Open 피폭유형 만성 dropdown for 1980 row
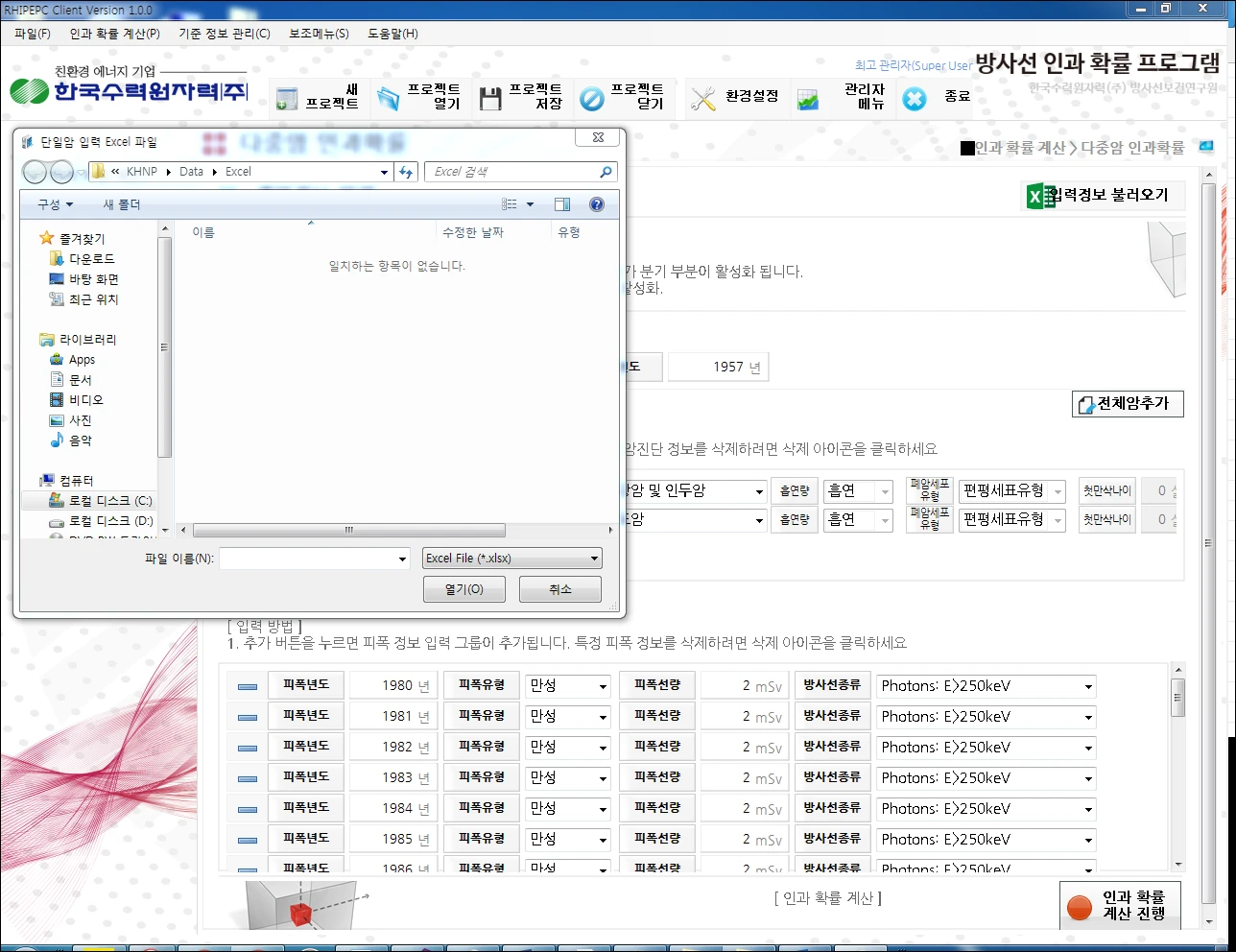This screenshot has height=952, width=1236. (x=567, y=686)
